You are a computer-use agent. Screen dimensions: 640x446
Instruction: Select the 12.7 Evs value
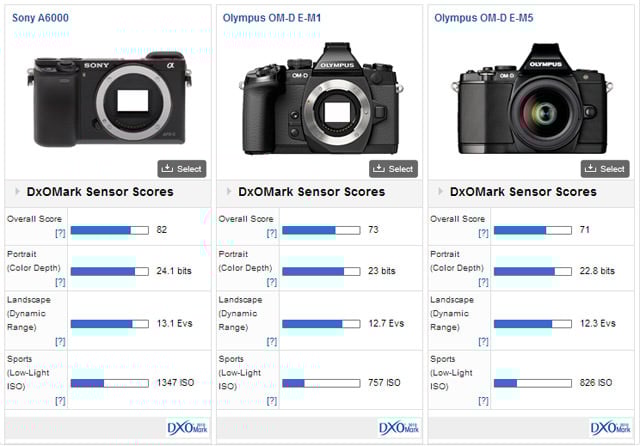point(386,324)
